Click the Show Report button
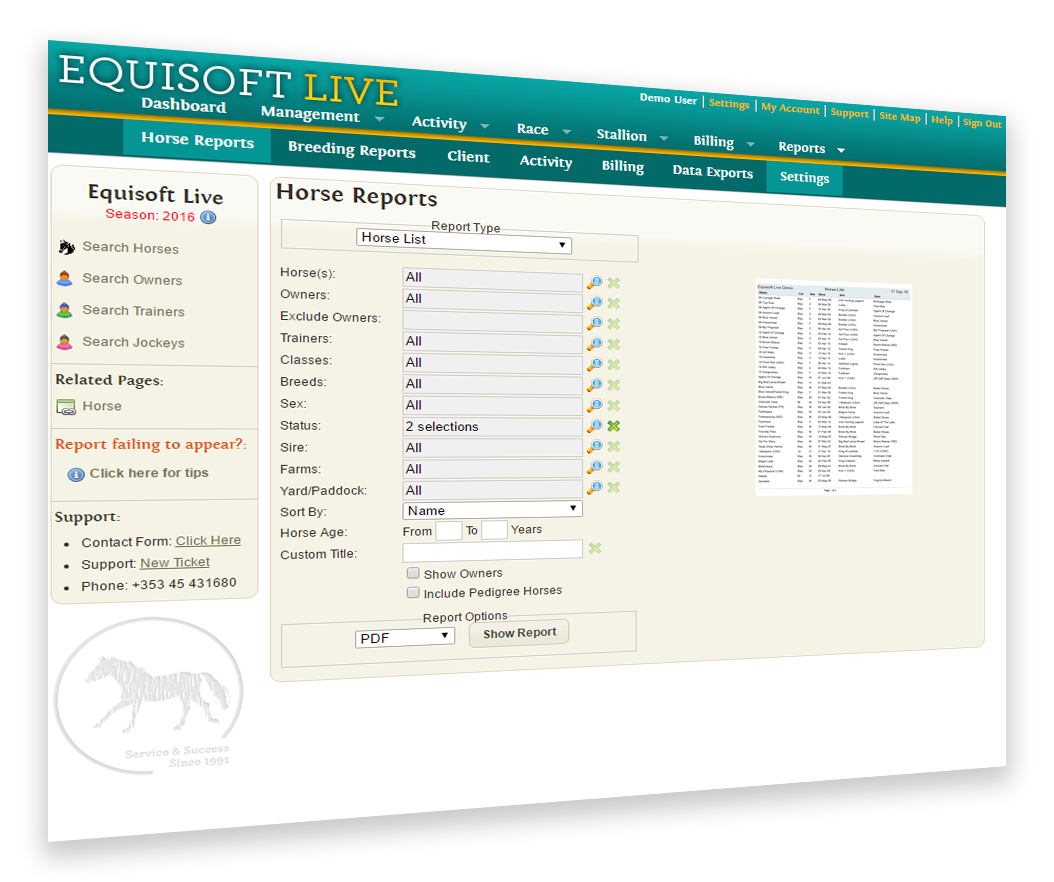Viewport: 1054px width, 882px height. (x=519, y=633)
